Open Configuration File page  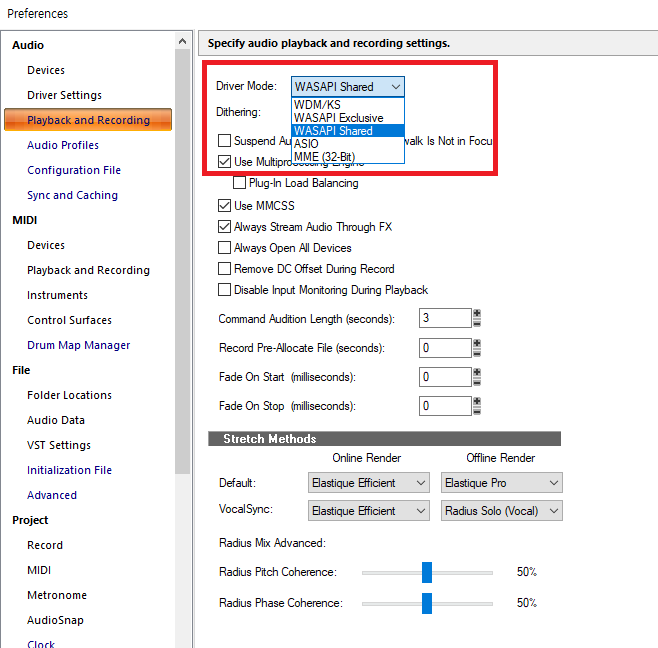(x=74, y=170)
